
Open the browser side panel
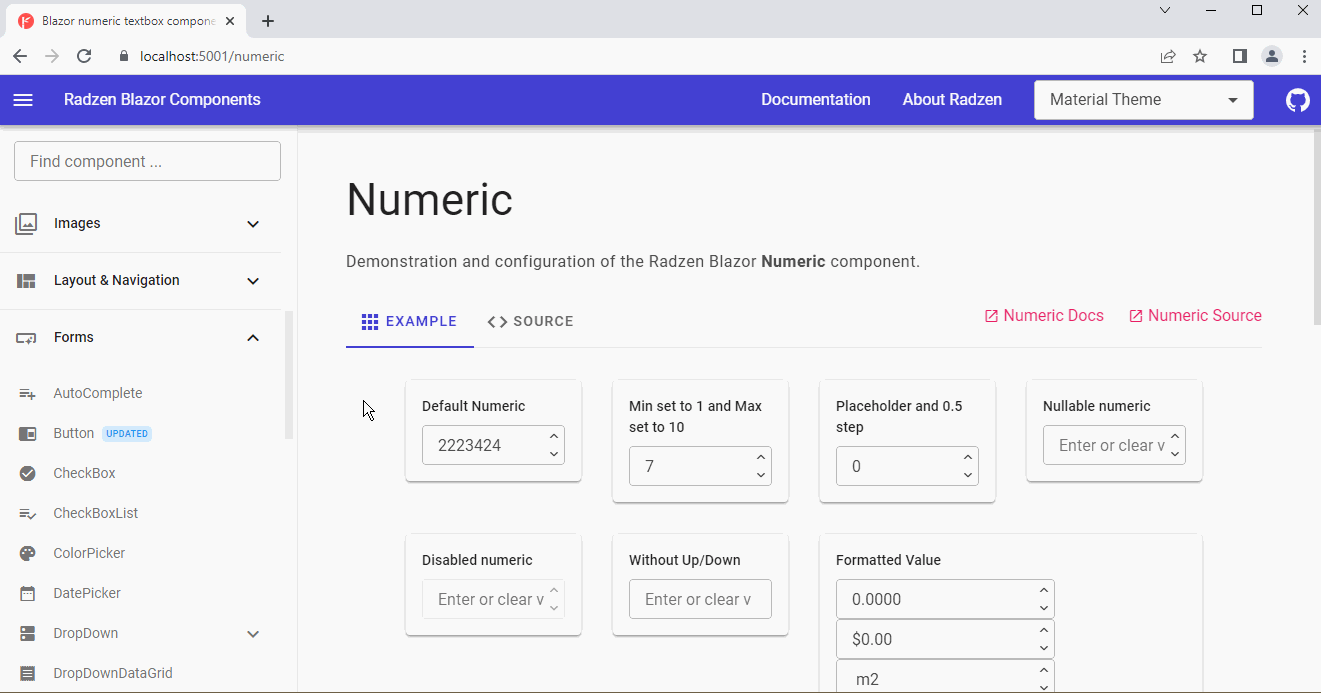[x=1239, y=56]
